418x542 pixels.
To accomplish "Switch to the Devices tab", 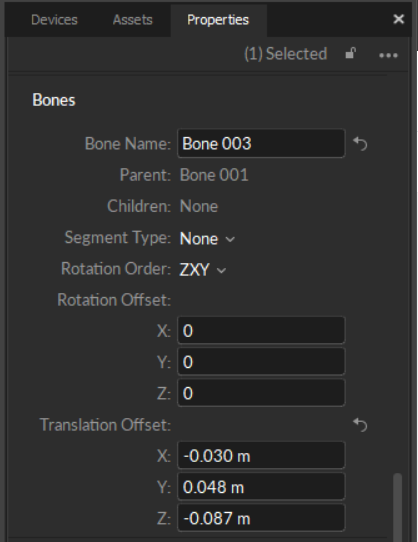I will (x=54, y=20).
